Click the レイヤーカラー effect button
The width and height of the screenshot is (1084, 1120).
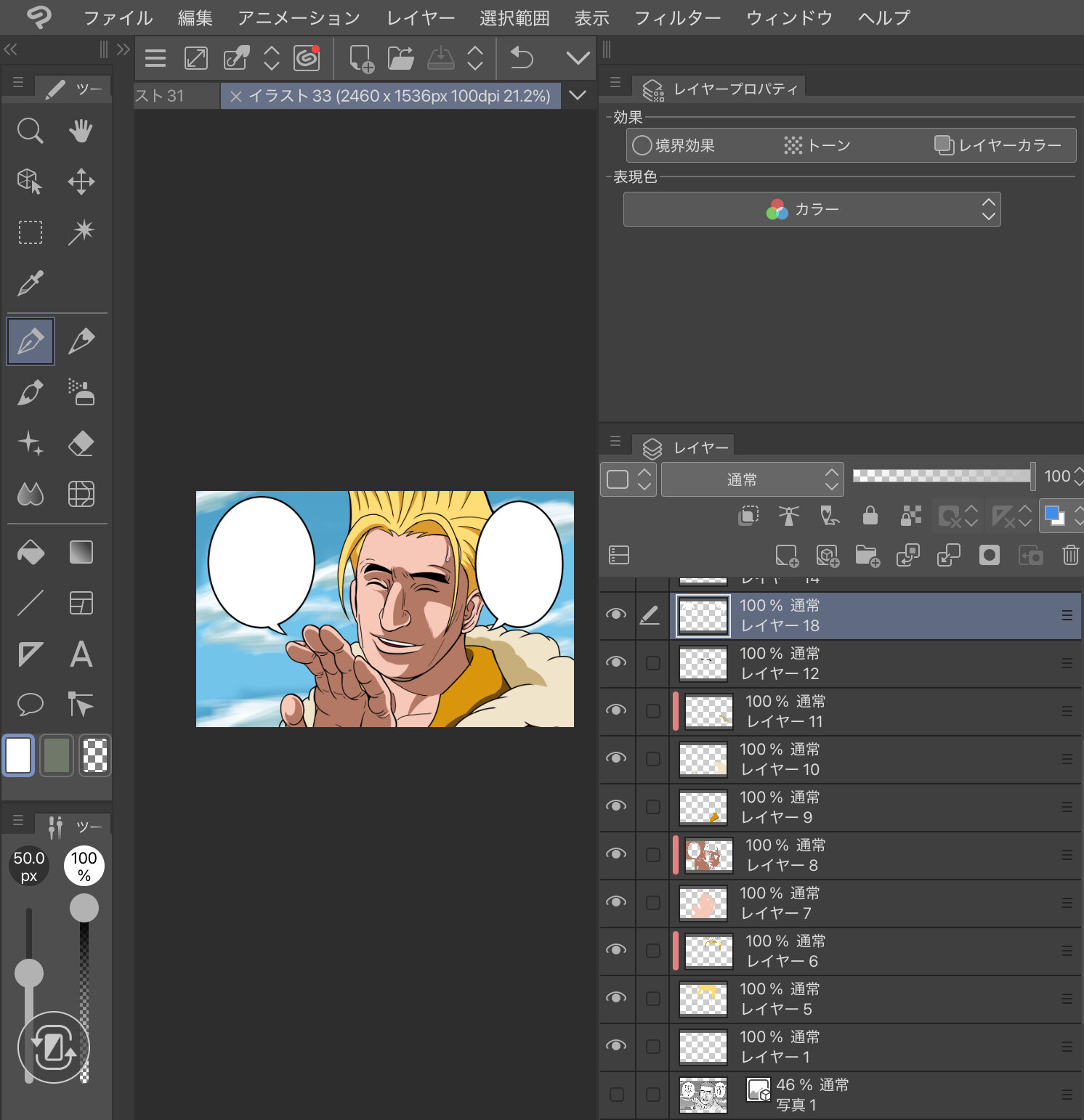(x=998, y=145)
